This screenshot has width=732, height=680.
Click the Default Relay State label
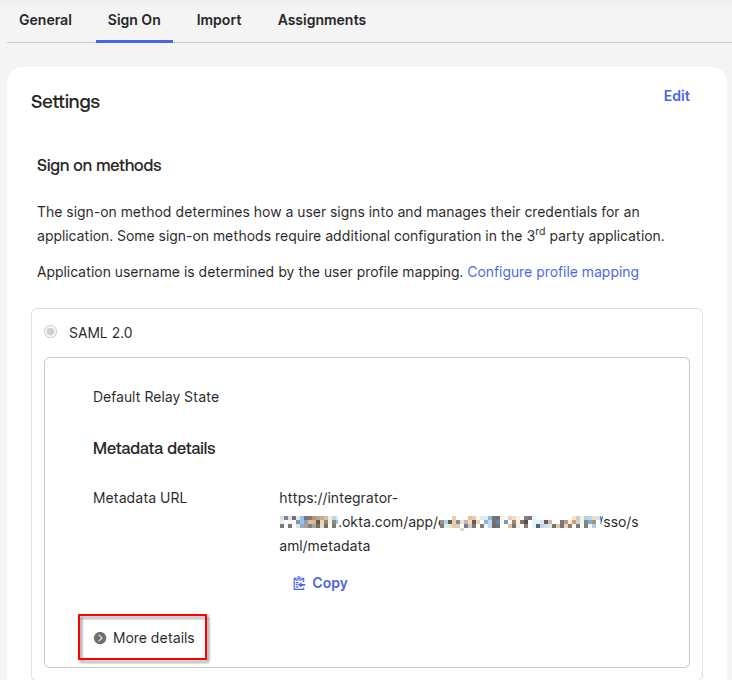(156, 397)
